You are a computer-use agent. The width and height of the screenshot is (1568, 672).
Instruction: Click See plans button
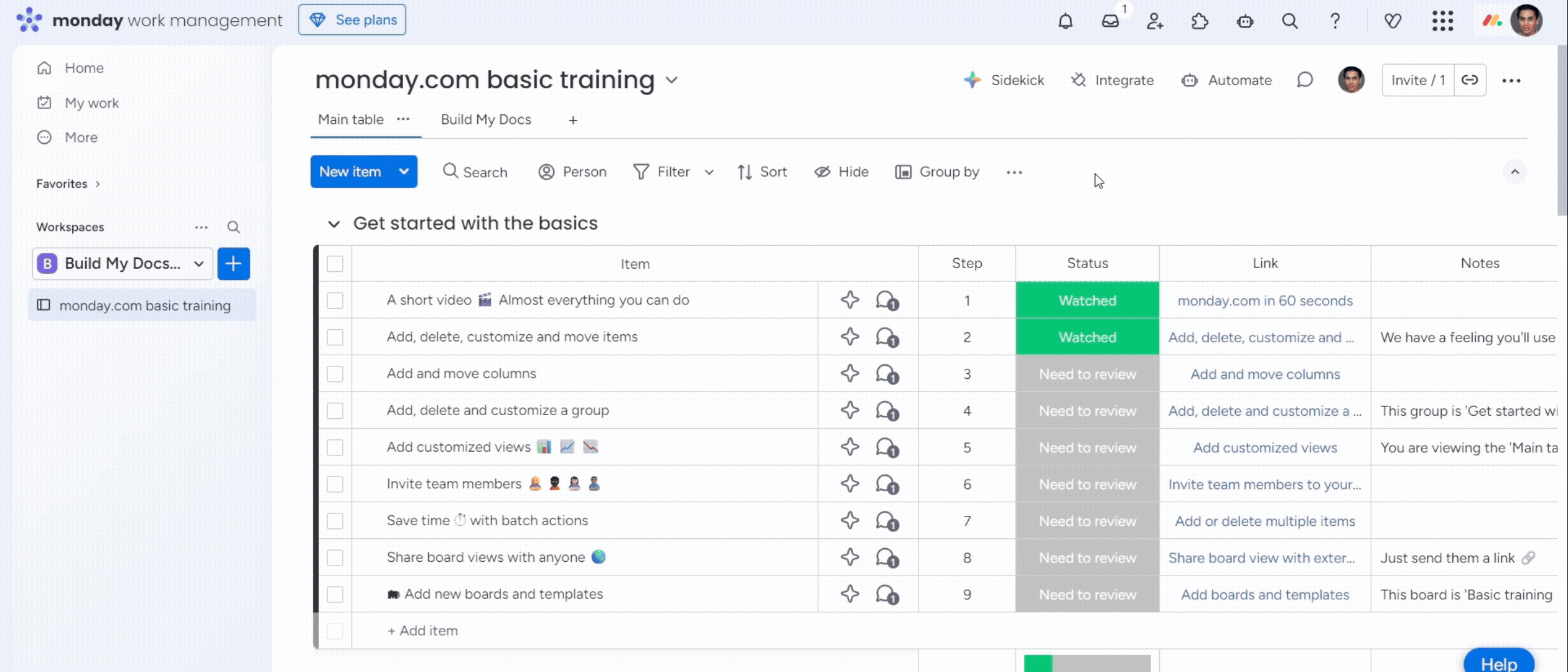pyautogui.click(x=352, y=20)
